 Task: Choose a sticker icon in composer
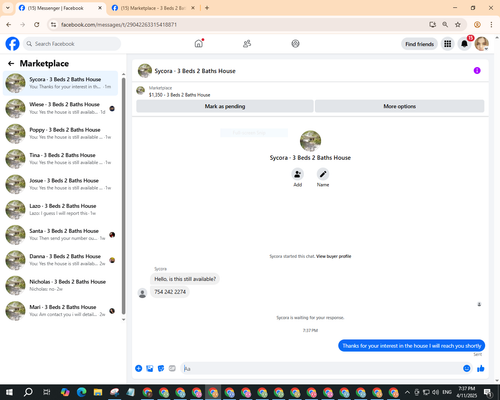[161, 368]
